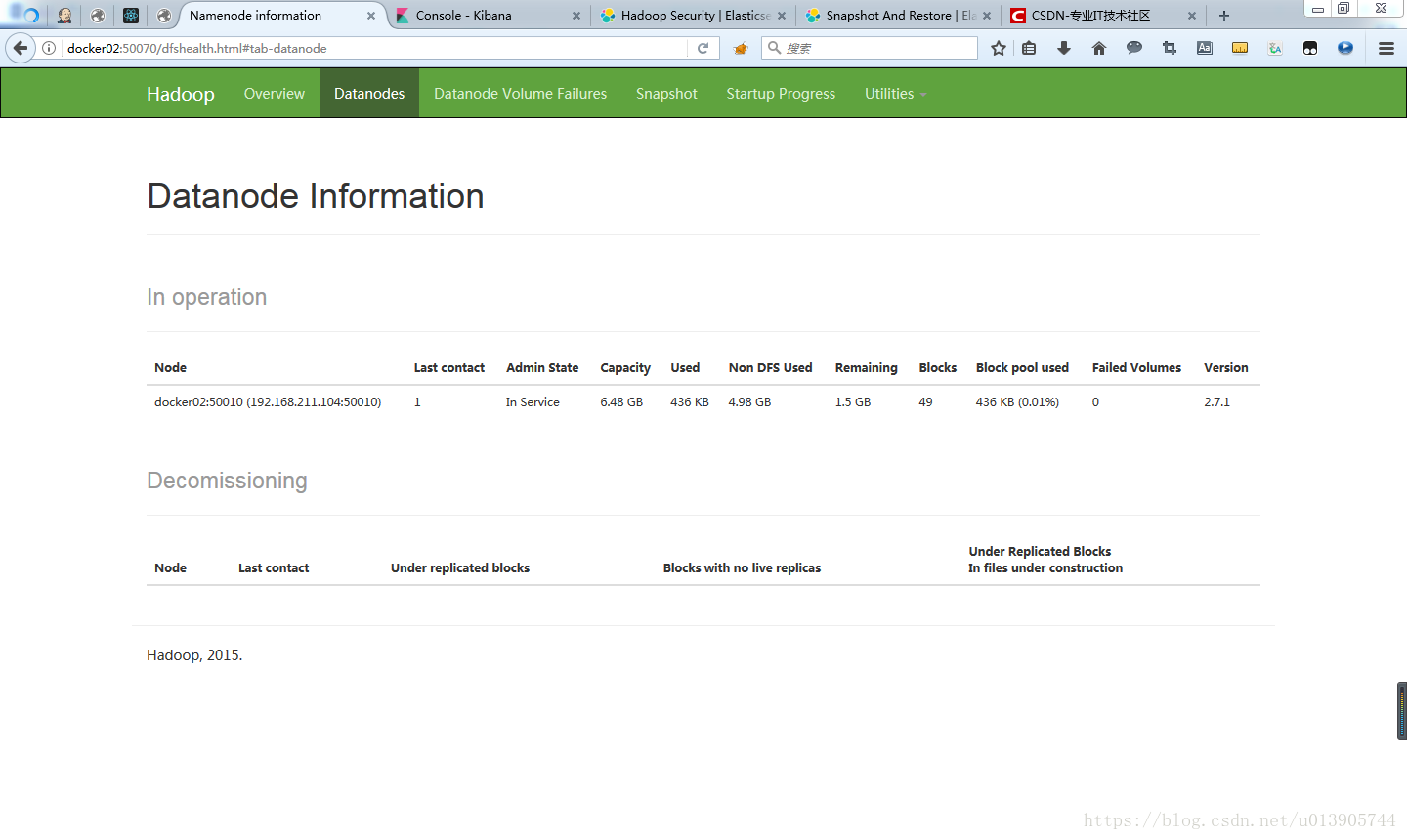Switch to the globe pinned tab before Namenode
Viewport: 1407px width, 840px height.
[x=164, y=16]
